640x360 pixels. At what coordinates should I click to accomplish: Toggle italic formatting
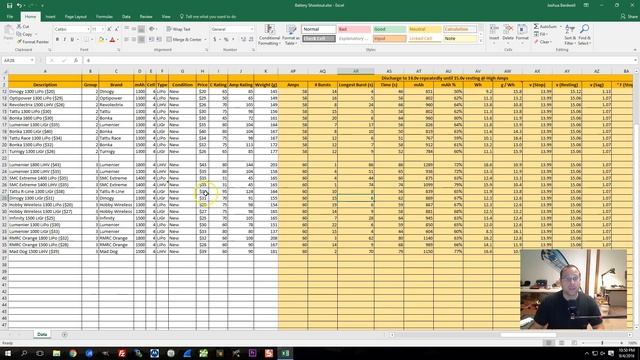(x=64, y=40)
